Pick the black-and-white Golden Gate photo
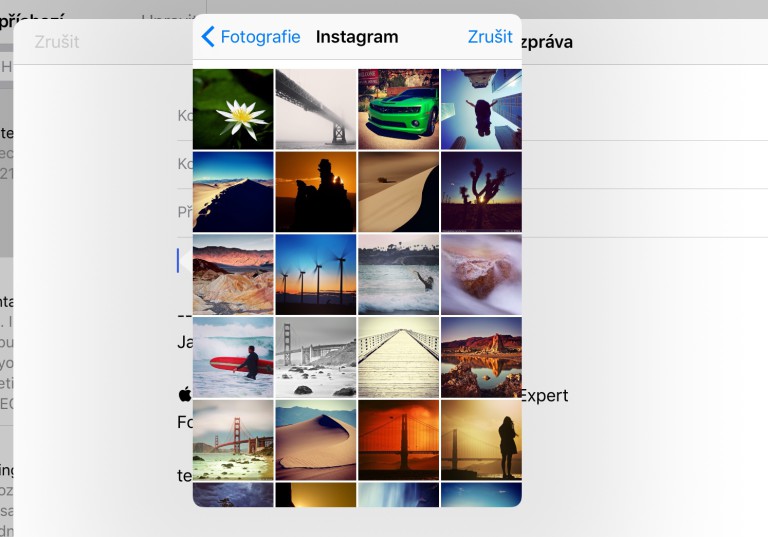The height and width of the screenshot is (537, 768). click(x=316, y=357)
